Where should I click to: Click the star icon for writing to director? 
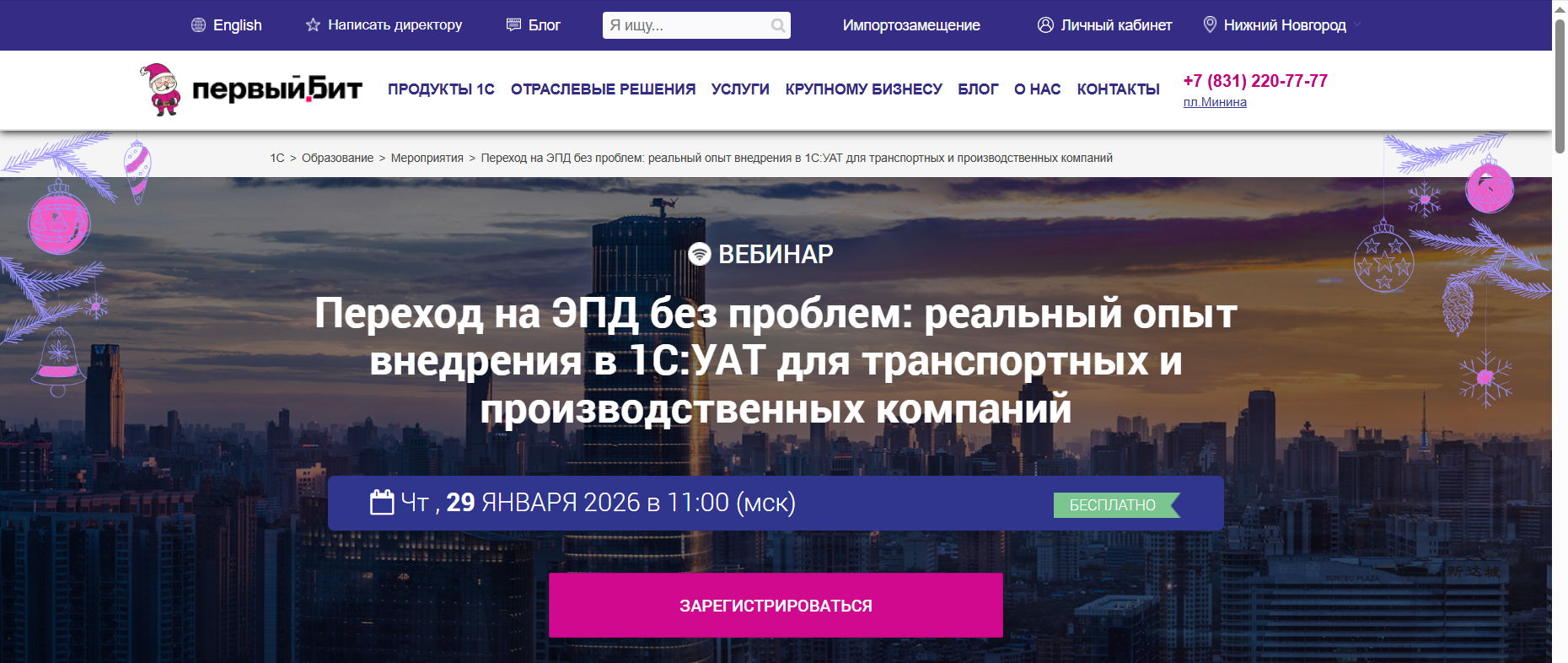[x=313, y=25]
